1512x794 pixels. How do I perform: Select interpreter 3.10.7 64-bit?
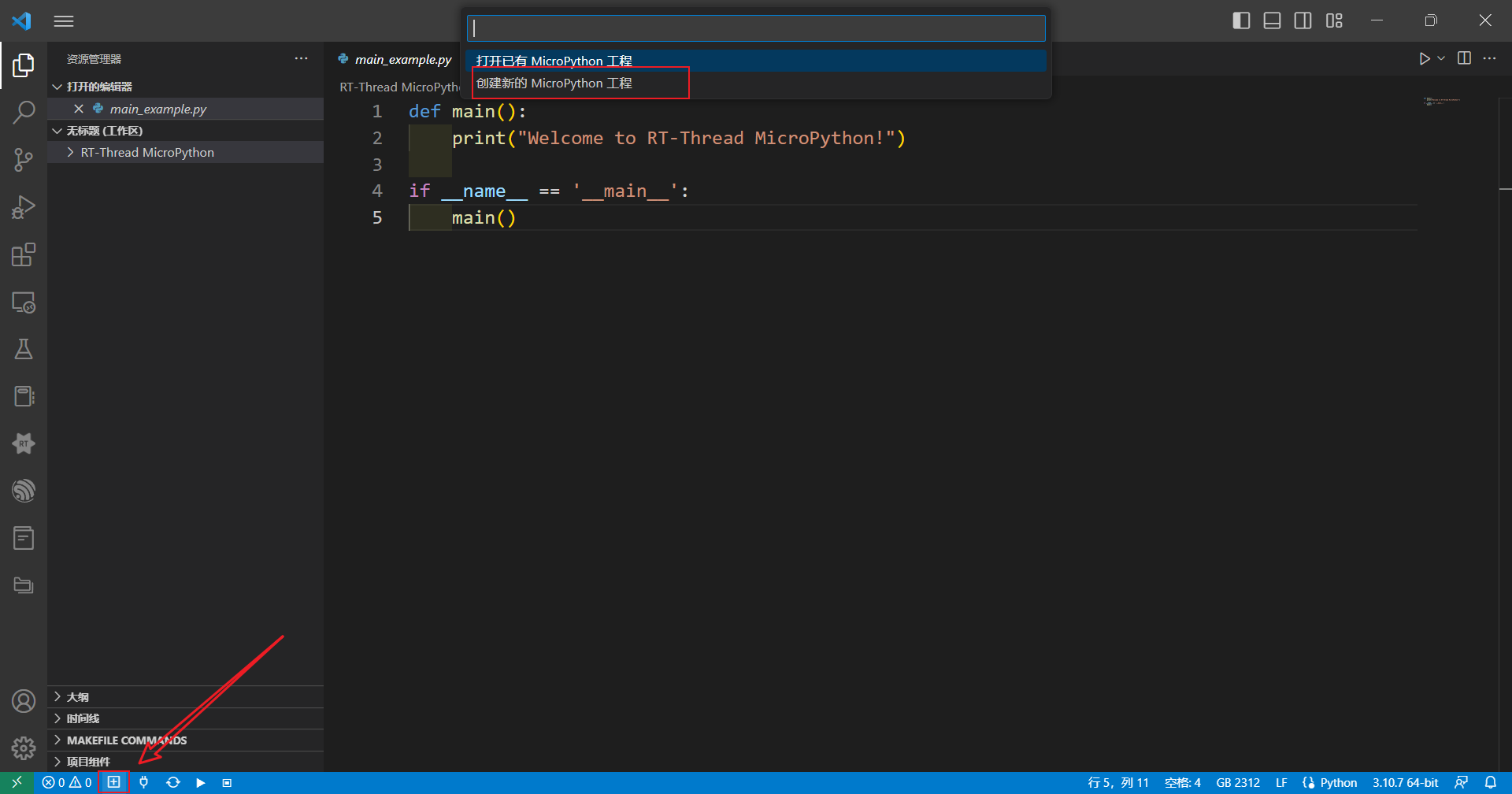click(1405, 782)
